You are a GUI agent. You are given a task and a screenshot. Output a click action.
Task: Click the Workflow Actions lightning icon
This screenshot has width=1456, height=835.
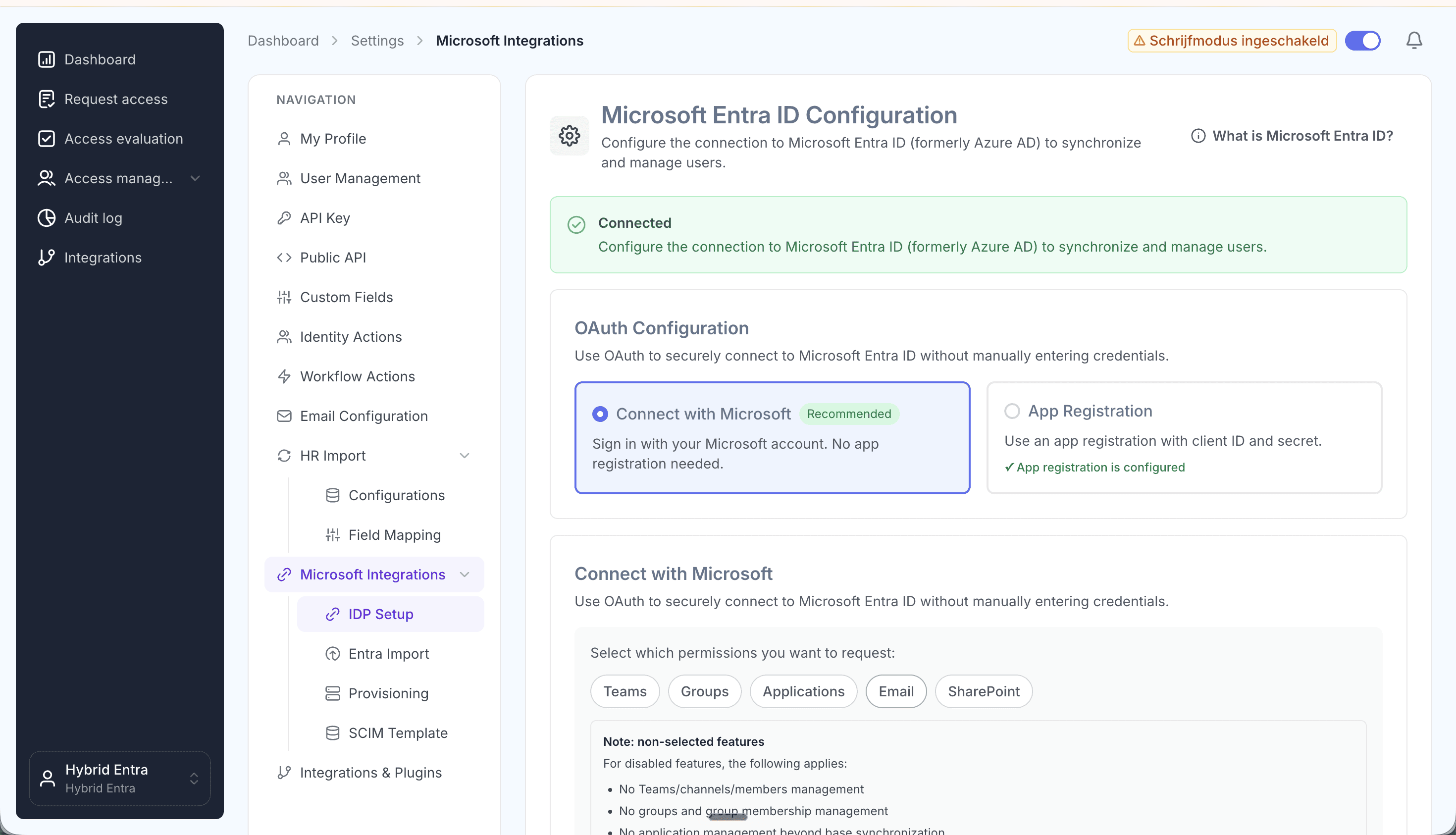[284, 375]
